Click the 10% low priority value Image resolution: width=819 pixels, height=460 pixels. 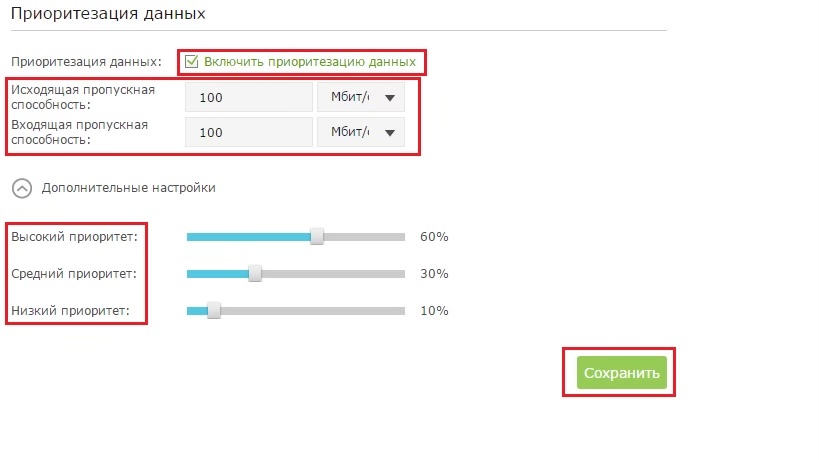pos(434,310)
